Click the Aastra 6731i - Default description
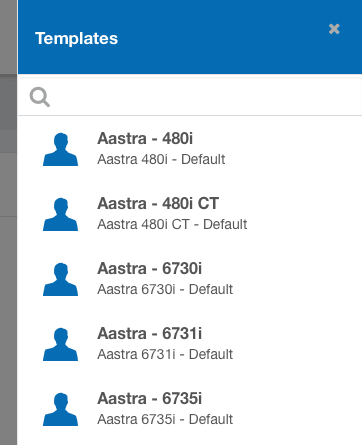This screenshot has width=362, height=445. pyautogui.click(x=165, y=354)
